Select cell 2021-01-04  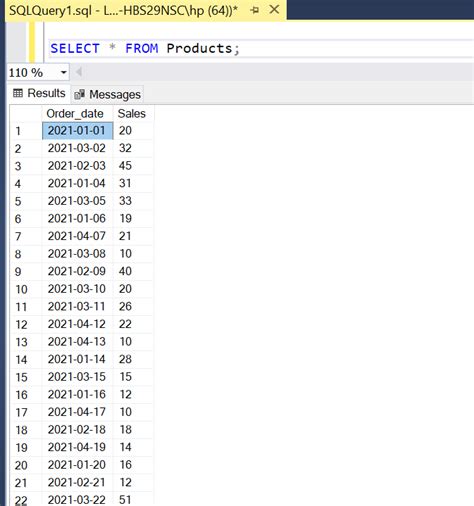point(77,183)
